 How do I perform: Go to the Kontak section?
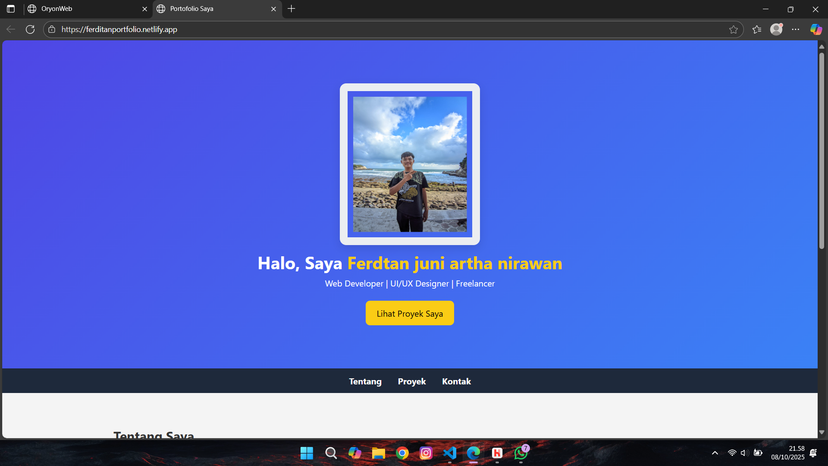click(456, 381)
